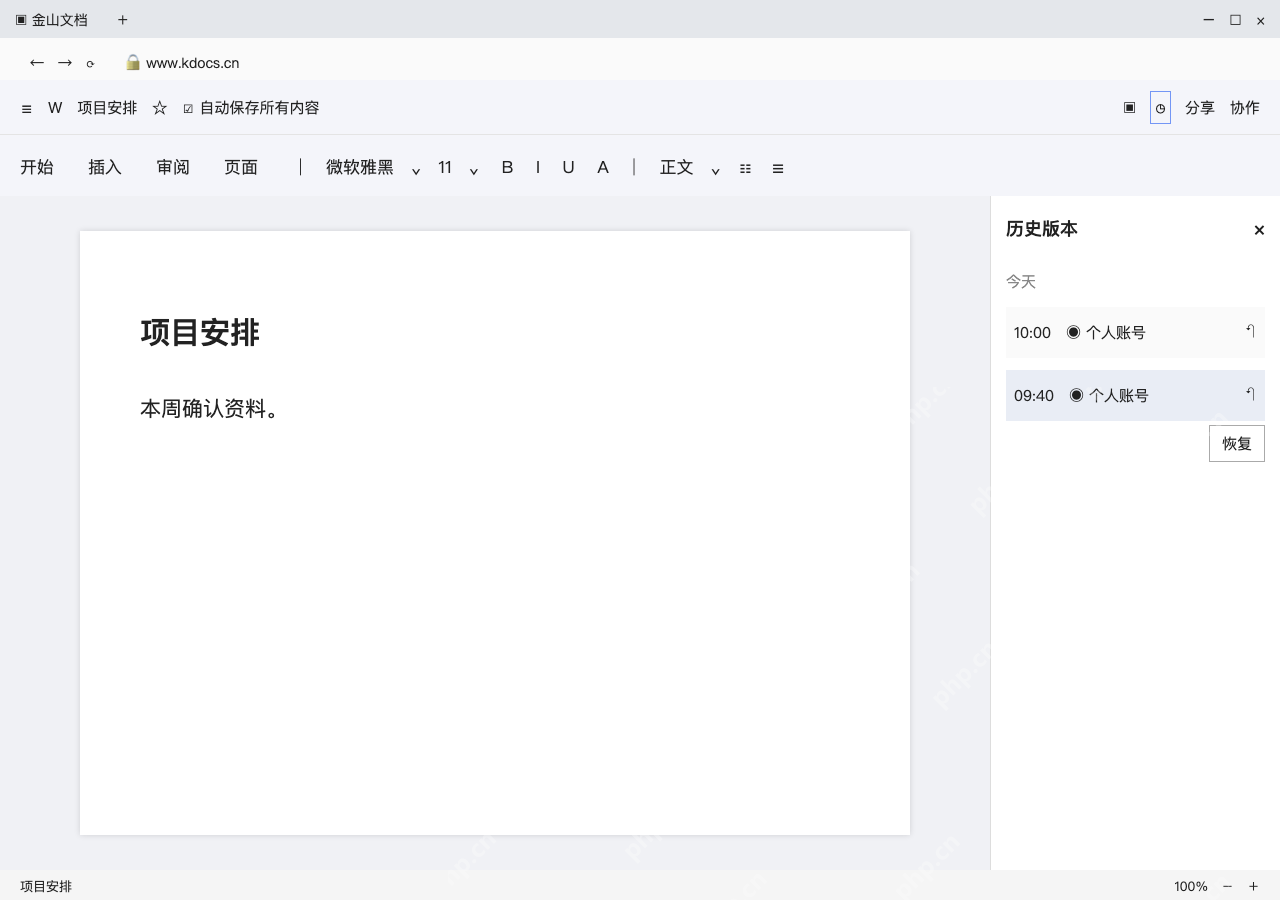Go back with the browser back arrow
Screen dimensions: 1280x900
pos(37,63)
